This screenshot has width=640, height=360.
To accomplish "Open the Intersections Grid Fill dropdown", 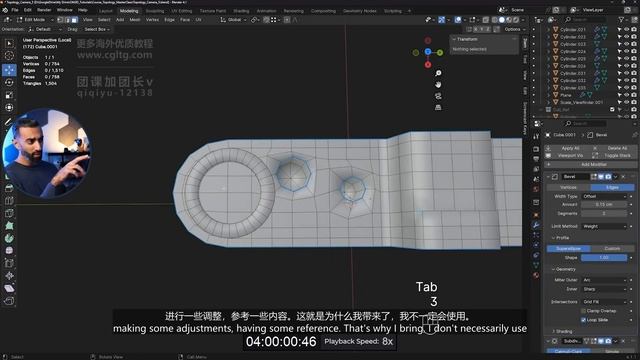I will click(x=604, y=302).
